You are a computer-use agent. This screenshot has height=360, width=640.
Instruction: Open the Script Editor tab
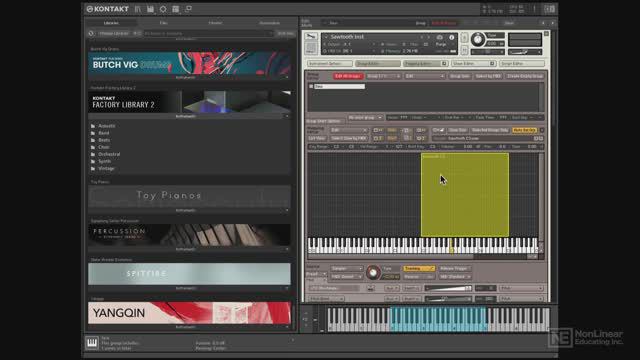tap(522, 64)
